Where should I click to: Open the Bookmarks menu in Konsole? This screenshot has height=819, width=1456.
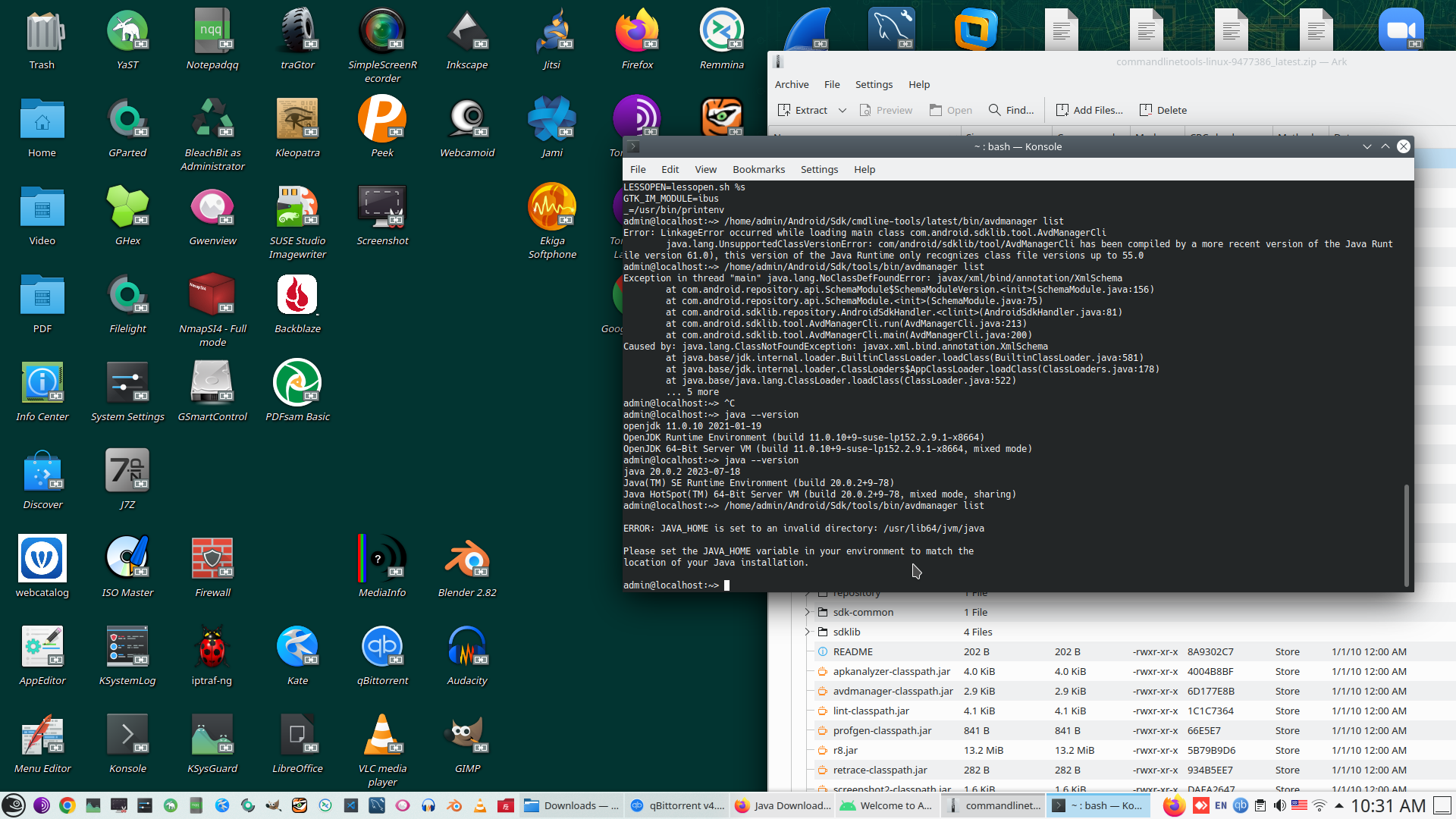(758, 169)
